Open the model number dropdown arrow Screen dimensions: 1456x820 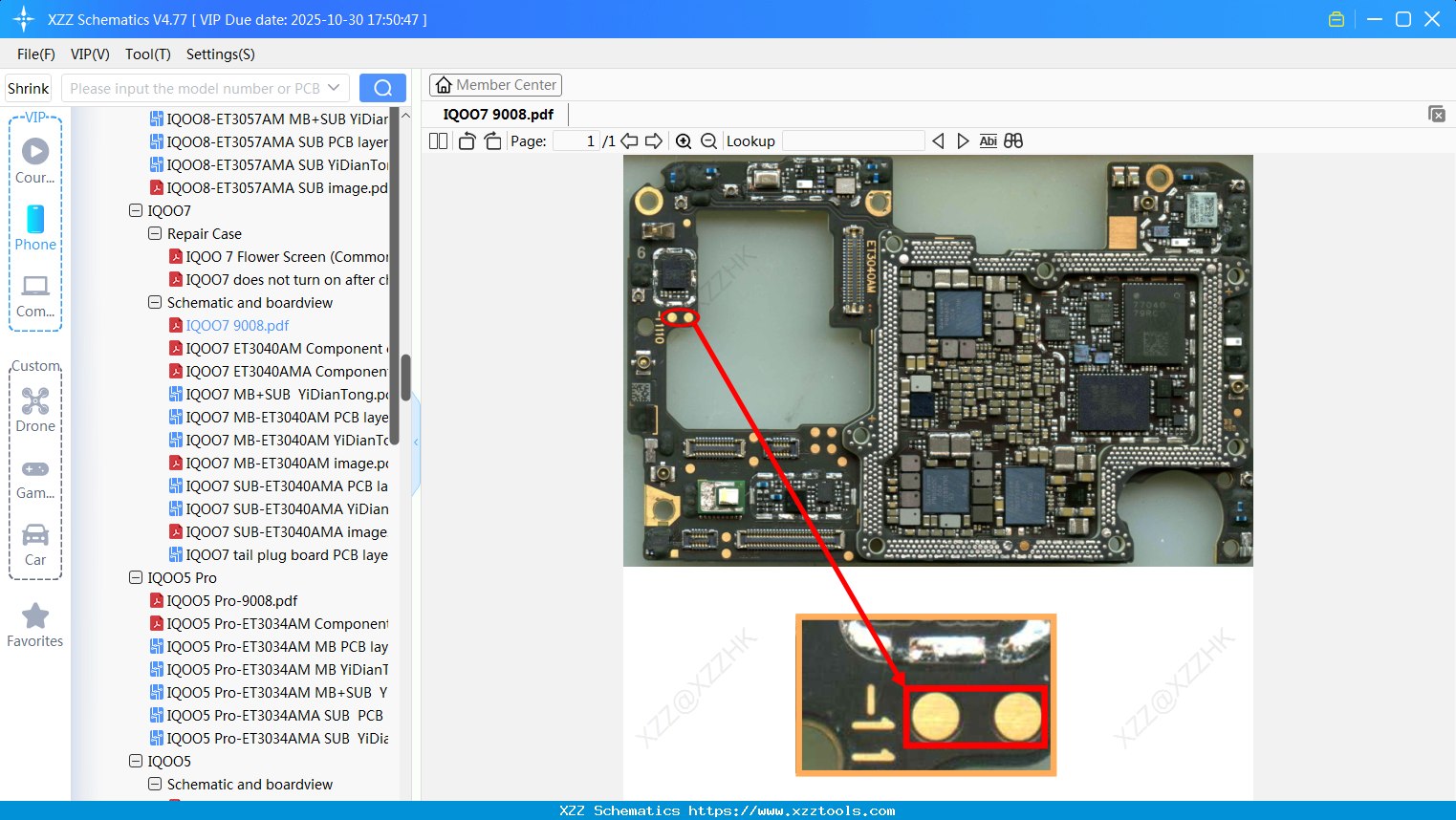(334, 88)
